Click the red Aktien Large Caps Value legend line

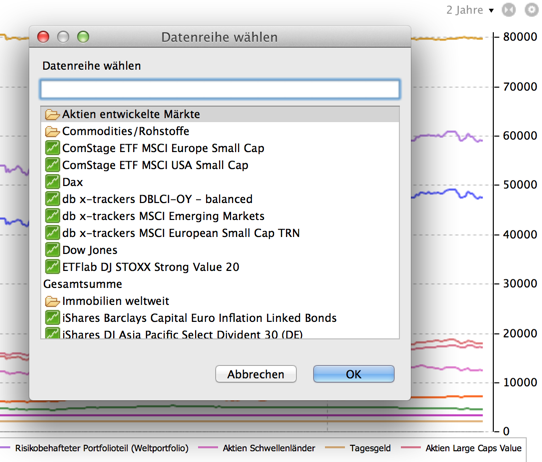coord(411,448)
